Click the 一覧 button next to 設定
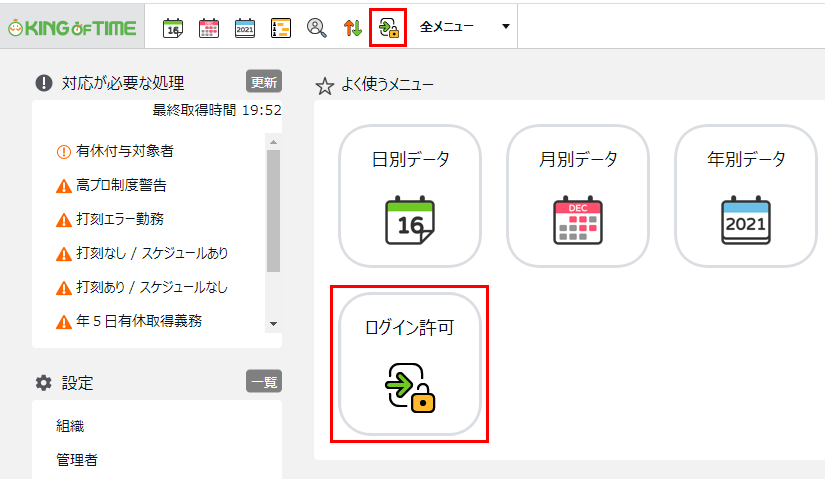The image size is (825, 479). pyautogui.click(x=264, y=382)
